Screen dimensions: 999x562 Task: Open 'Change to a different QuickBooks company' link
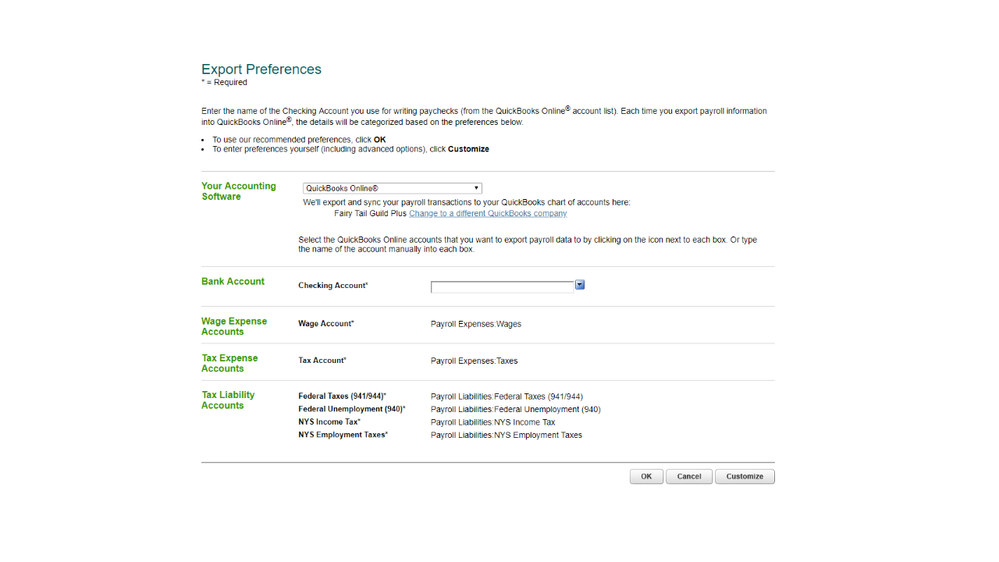pyautogui.click(x=488, y=213)
